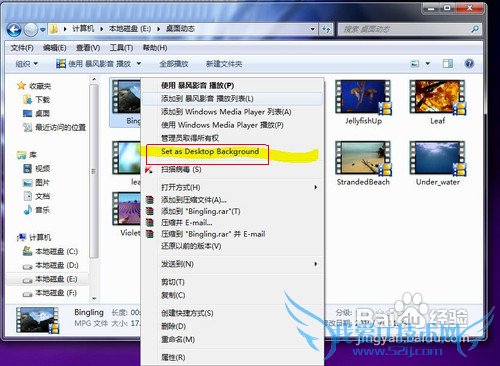The height and width of the screenshot is (366, 500).
Task: Click the sidebar scrollbar up arrow
Action: click(94, 79)
